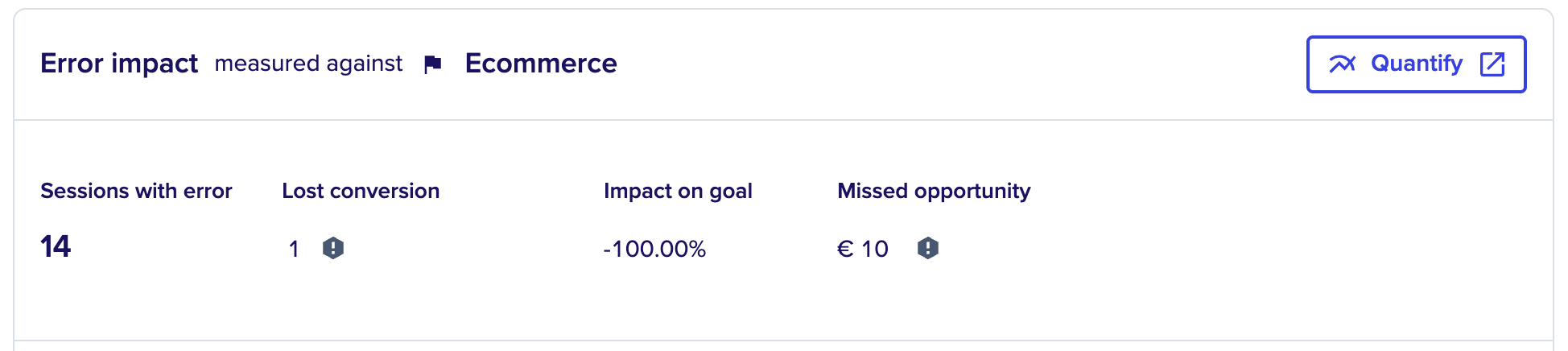Click the warning hexagon beside the € 10 value

[928, 248]
